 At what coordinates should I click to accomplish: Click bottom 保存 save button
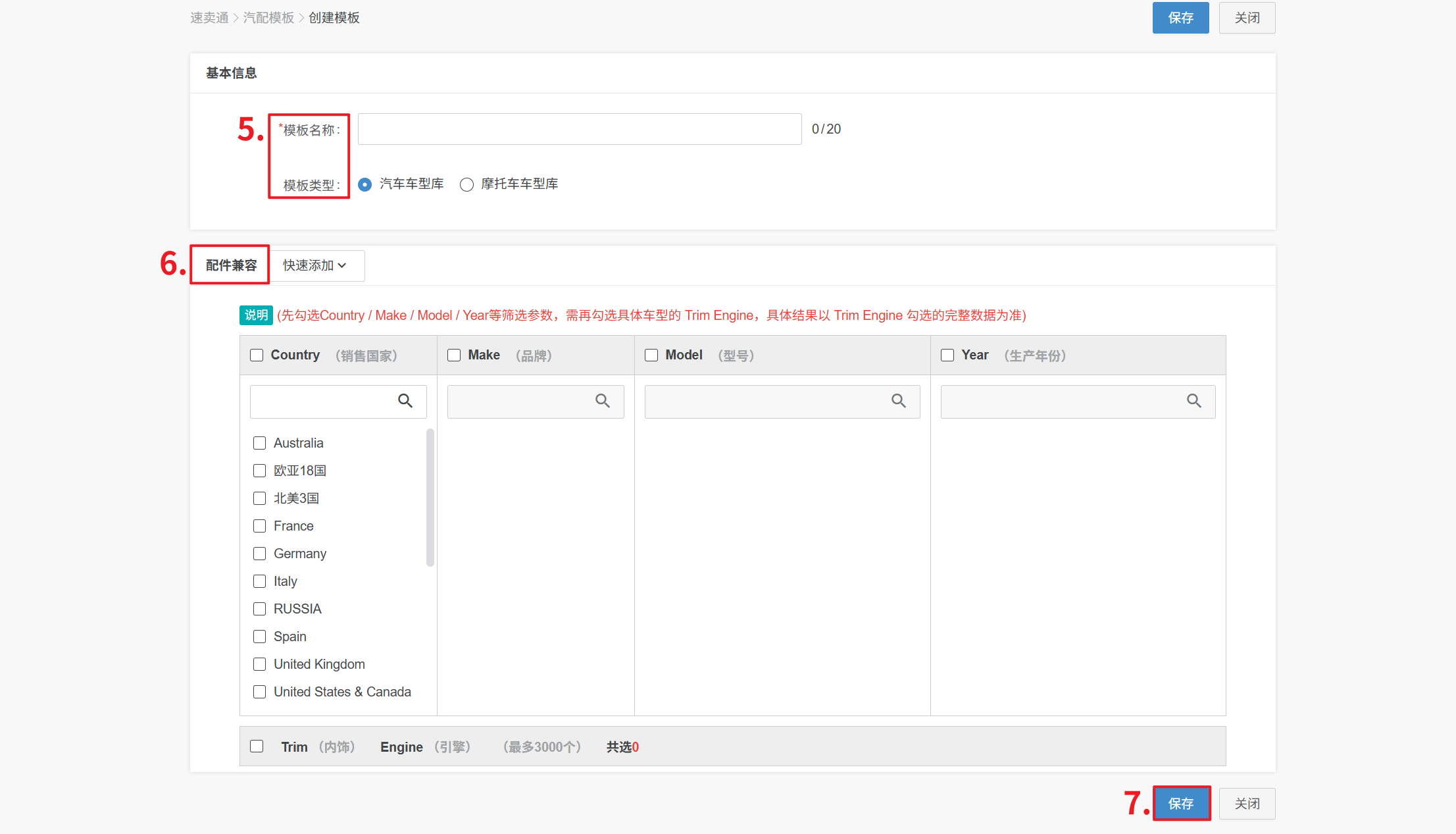[1181, 803]
